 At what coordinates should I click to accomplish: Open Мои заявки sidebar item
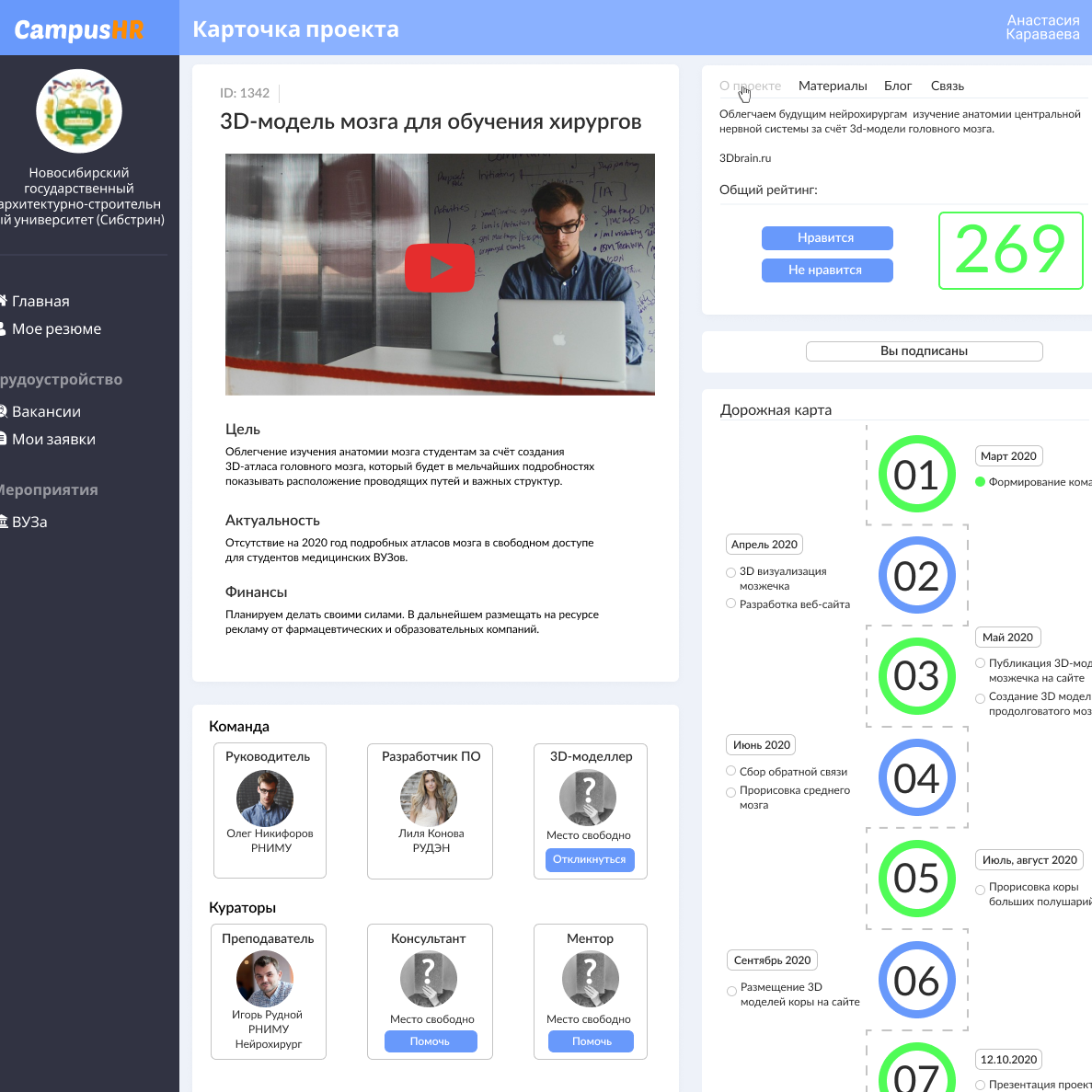pos(48,440)
